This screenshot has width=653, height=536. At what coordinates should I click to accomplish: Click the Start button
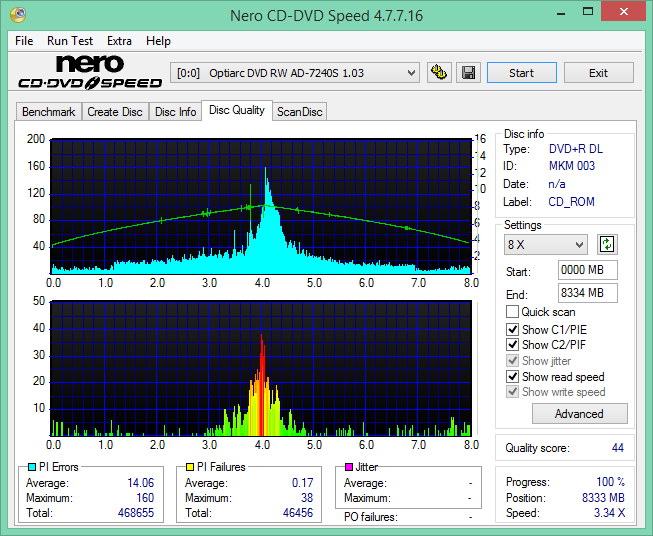[x=521, y=73]
